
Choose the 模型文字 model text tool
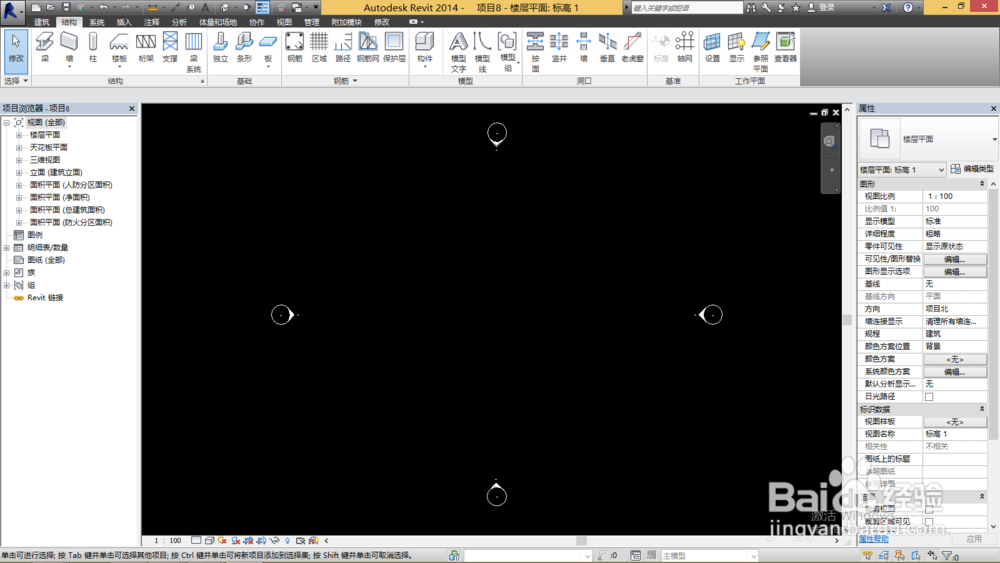[459, 52]
